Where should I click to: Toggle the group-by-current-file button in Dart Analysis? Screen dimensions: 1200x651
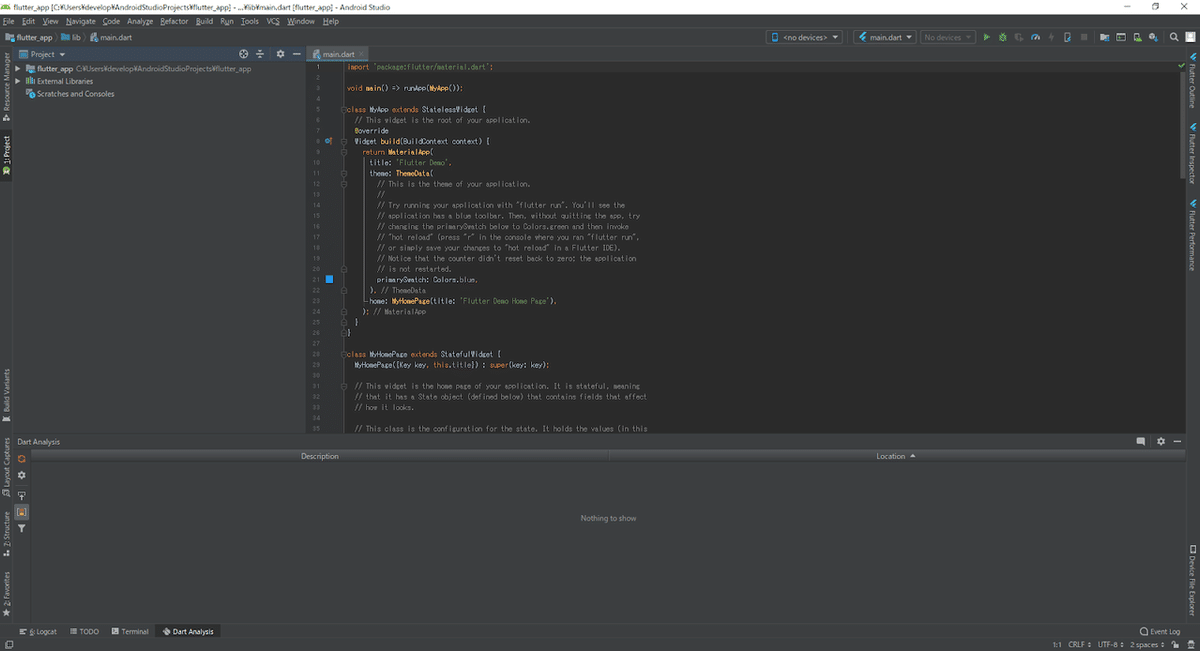click(21, 512)
